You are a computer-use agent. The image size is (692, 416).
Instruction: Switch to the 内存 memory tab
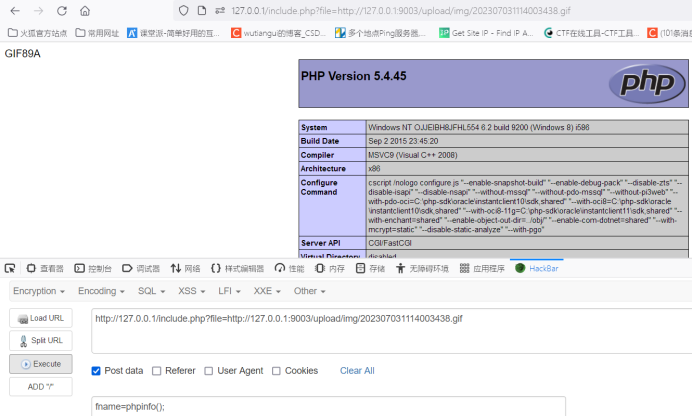330,268
